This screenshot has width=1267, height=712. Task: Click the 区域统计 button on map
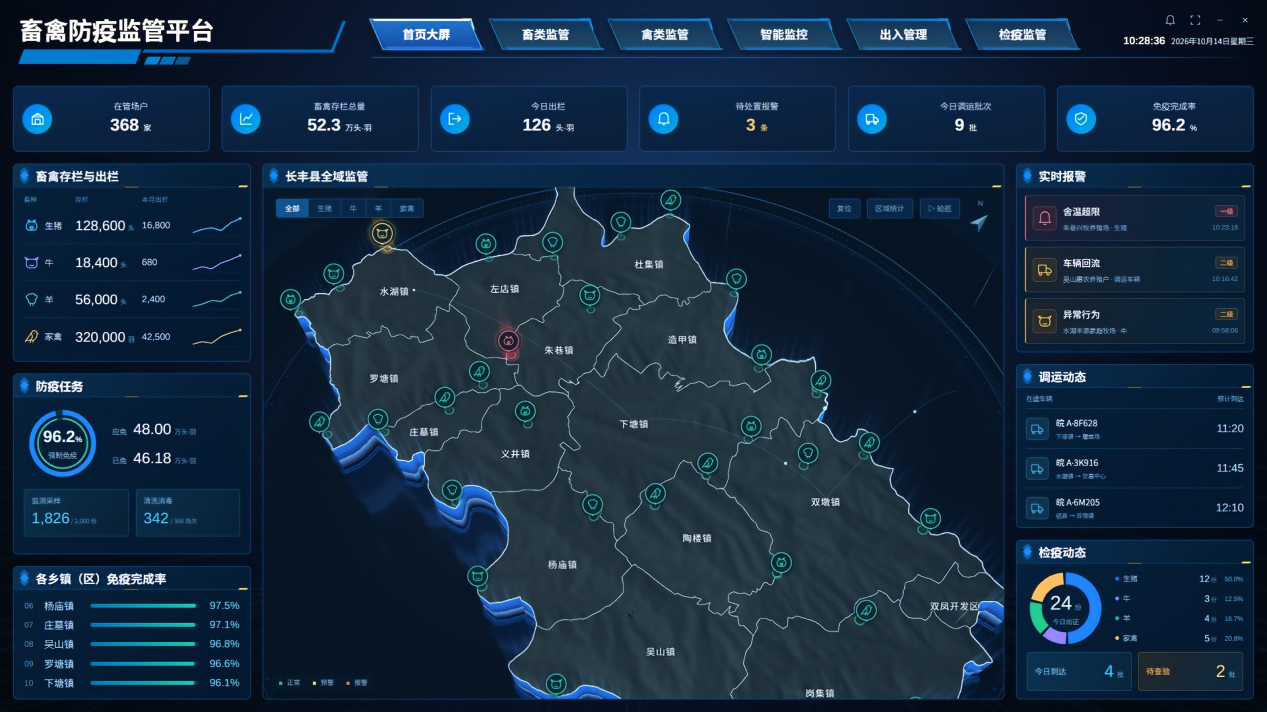click(x=890, y=209)
